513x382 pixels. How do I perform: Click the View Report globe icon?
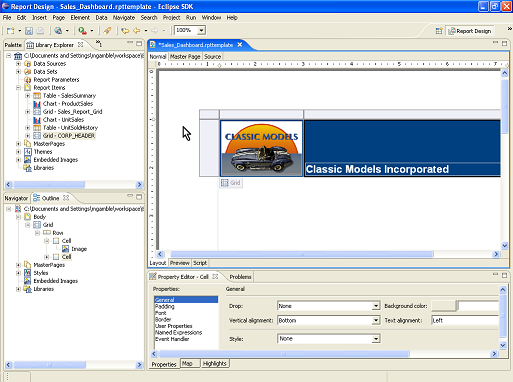click(x=58, y=31)
